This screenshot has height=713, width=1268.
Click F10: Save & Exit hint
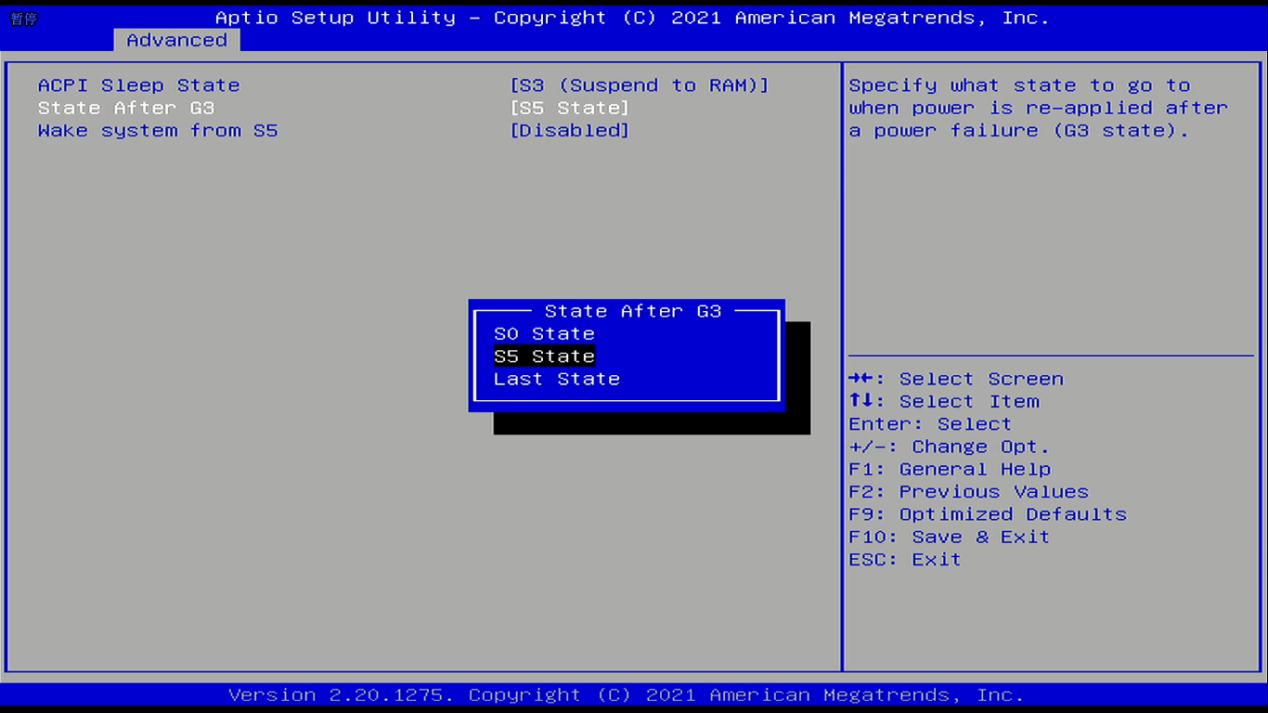click(x=949, y=537)
